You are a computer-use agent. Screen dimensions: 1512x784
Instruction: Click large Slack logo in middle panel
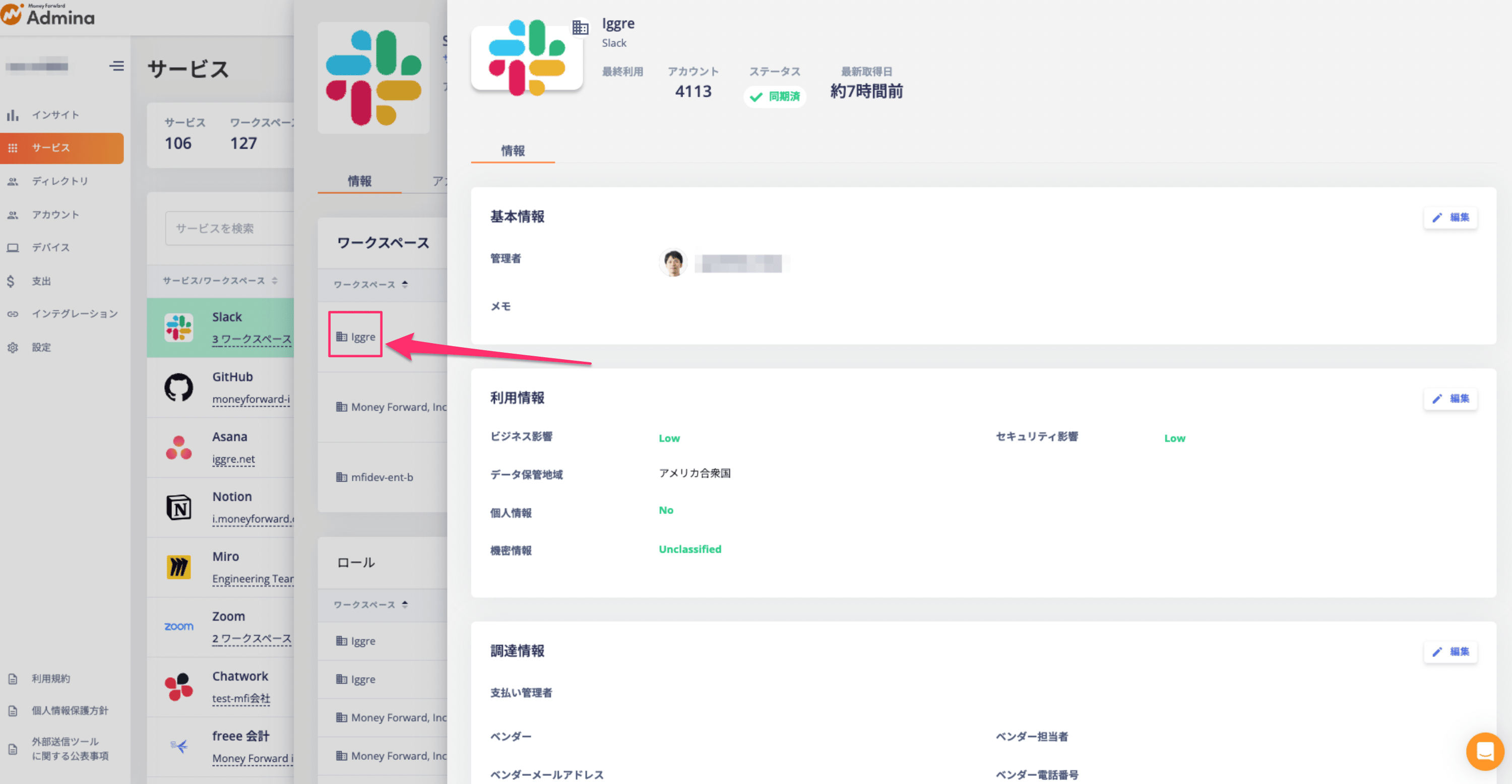(374, 78)
